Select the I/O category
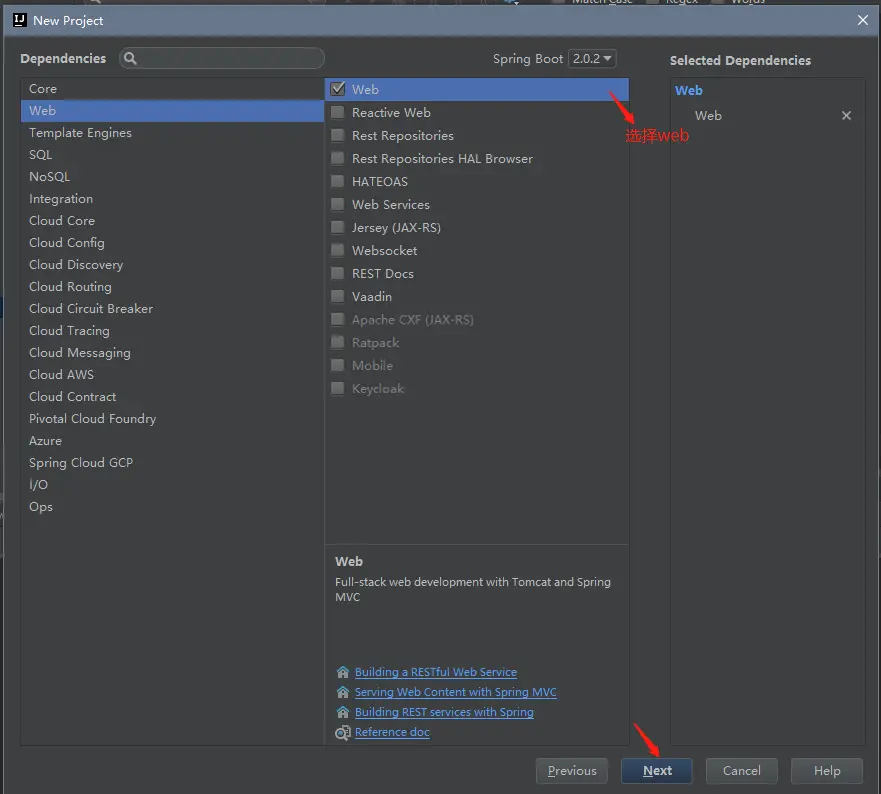881x794 pixels. pyautogui.click(x=172, y=484)
